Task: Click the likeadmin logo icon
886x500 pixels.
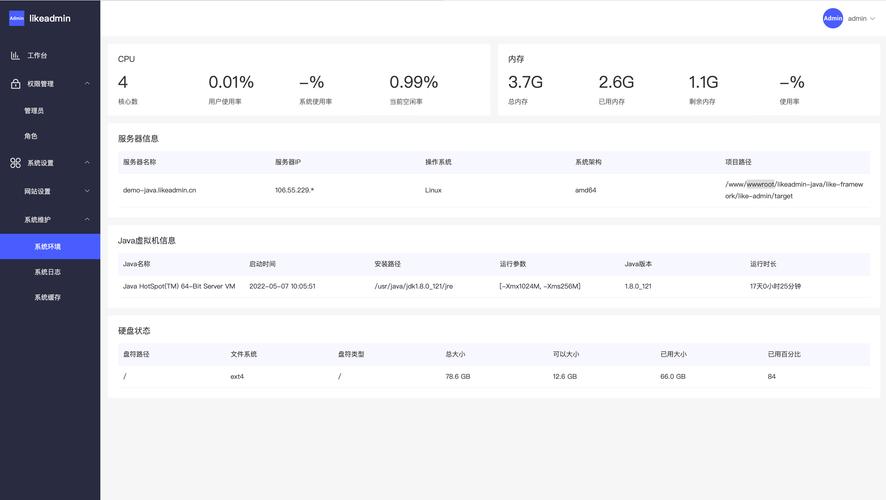Action: (x=16, y=18)
